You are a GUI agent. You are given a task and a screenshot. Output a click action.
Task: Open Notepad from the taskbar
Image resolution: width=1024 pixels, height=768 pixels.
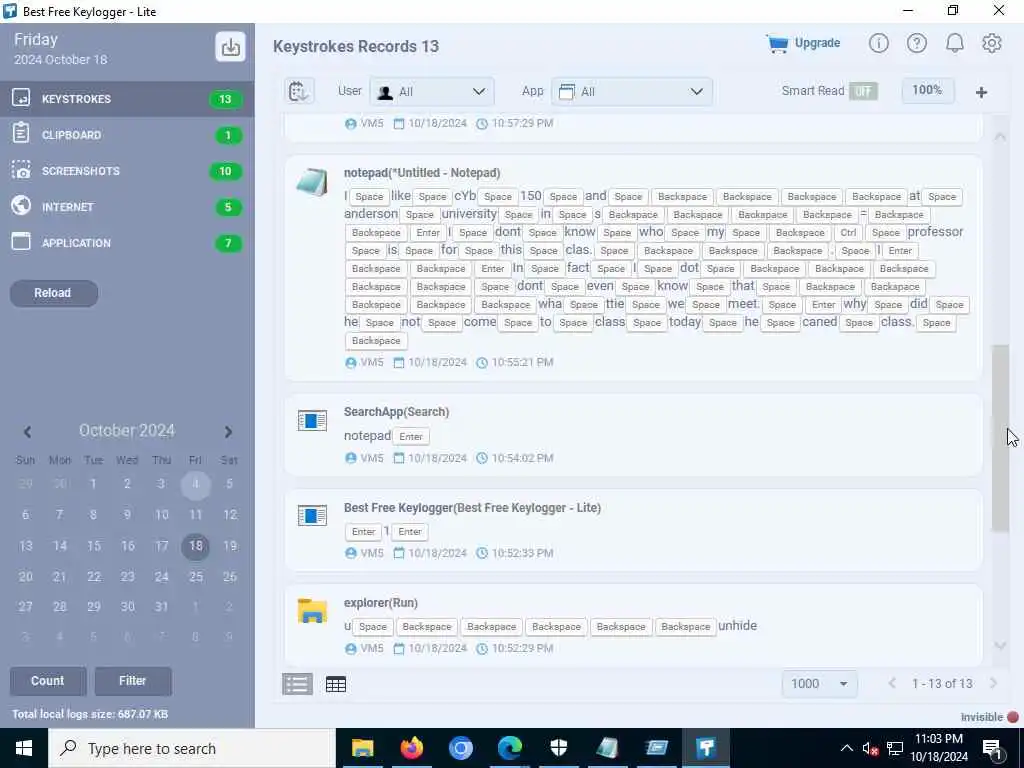click(607, 748)
